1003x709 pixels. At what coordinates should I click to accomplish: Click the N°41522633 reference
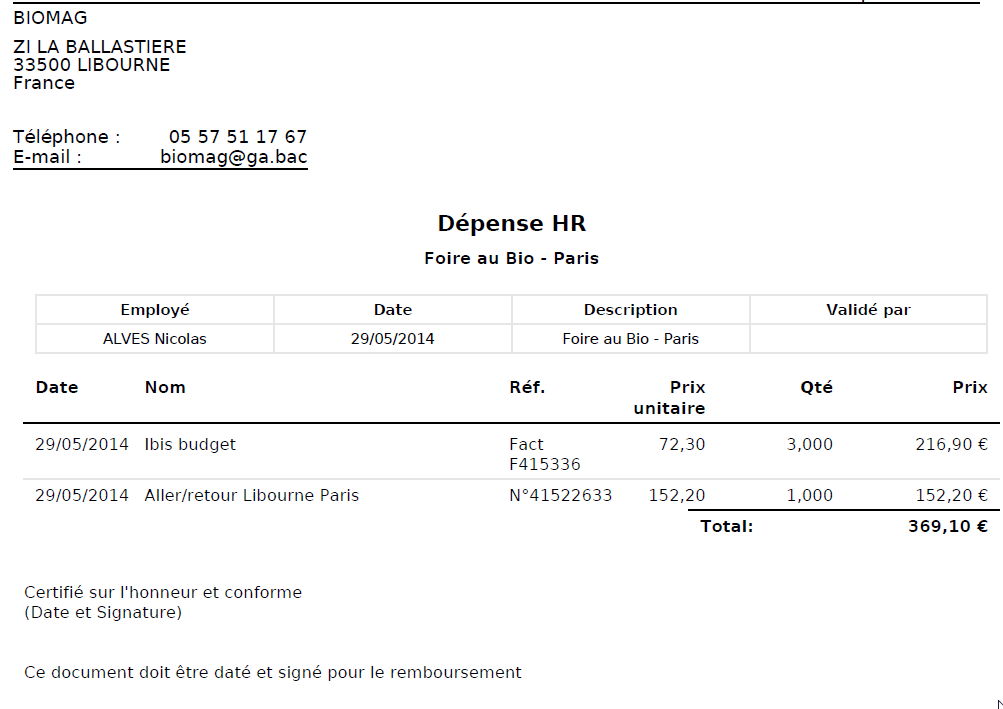(x=560, y=496)
